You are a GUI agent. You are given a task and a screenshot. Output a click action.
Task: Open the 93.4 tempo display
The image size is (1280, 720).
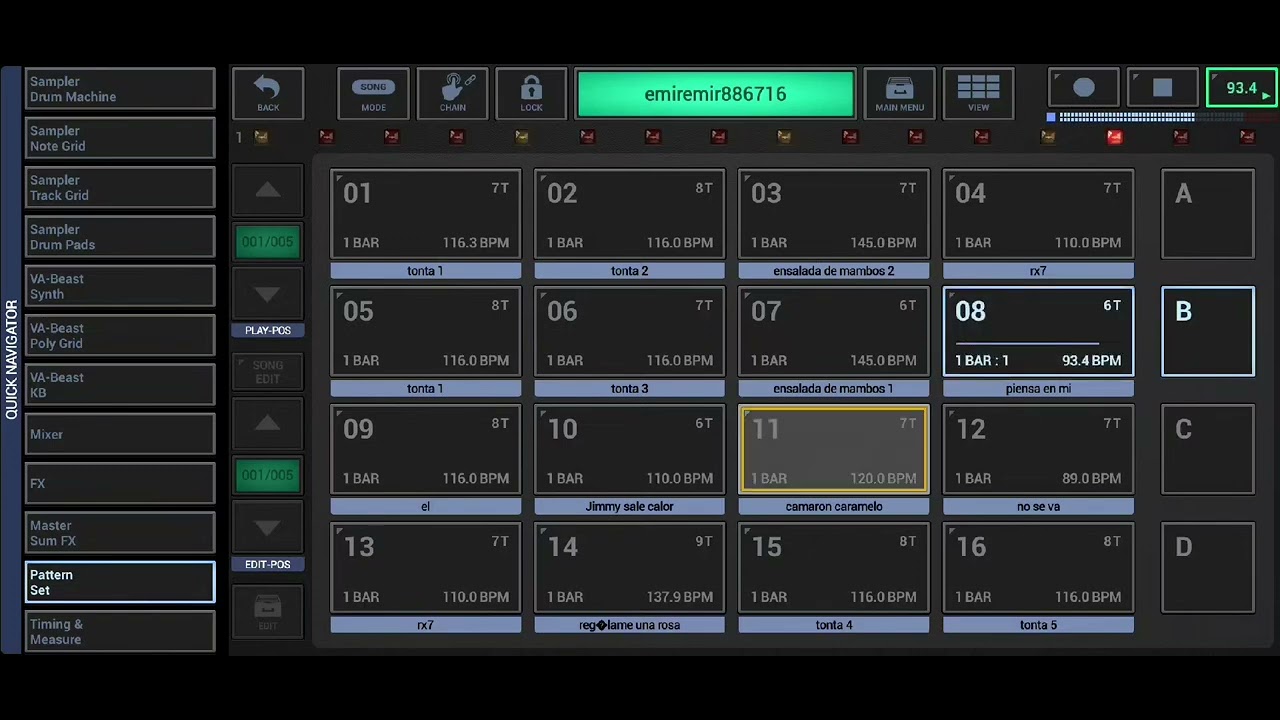click(1242, 88)
